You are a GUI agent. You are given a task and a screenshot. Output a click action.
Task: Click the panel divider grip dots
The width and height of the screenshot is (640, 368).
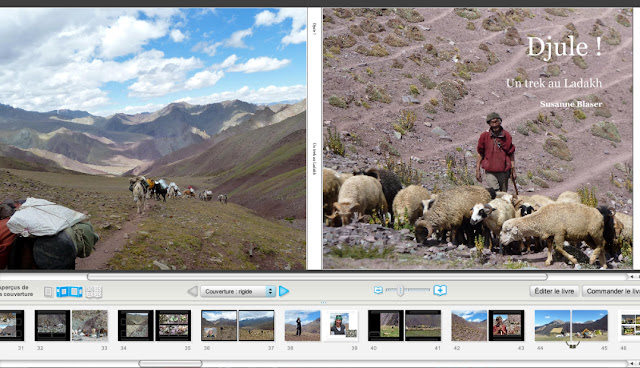click(323, 303)
